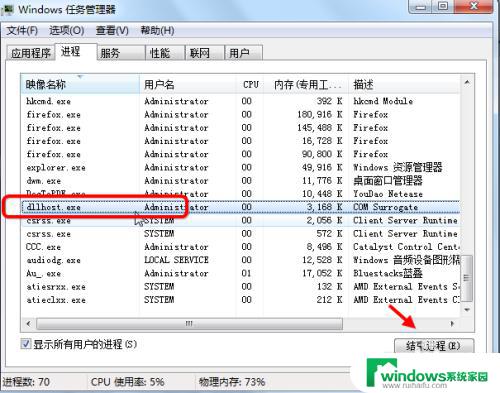Screen dimensions: 500x393
Task: Select csrss.exe using 572 K
Action: [x=241, y=234]
